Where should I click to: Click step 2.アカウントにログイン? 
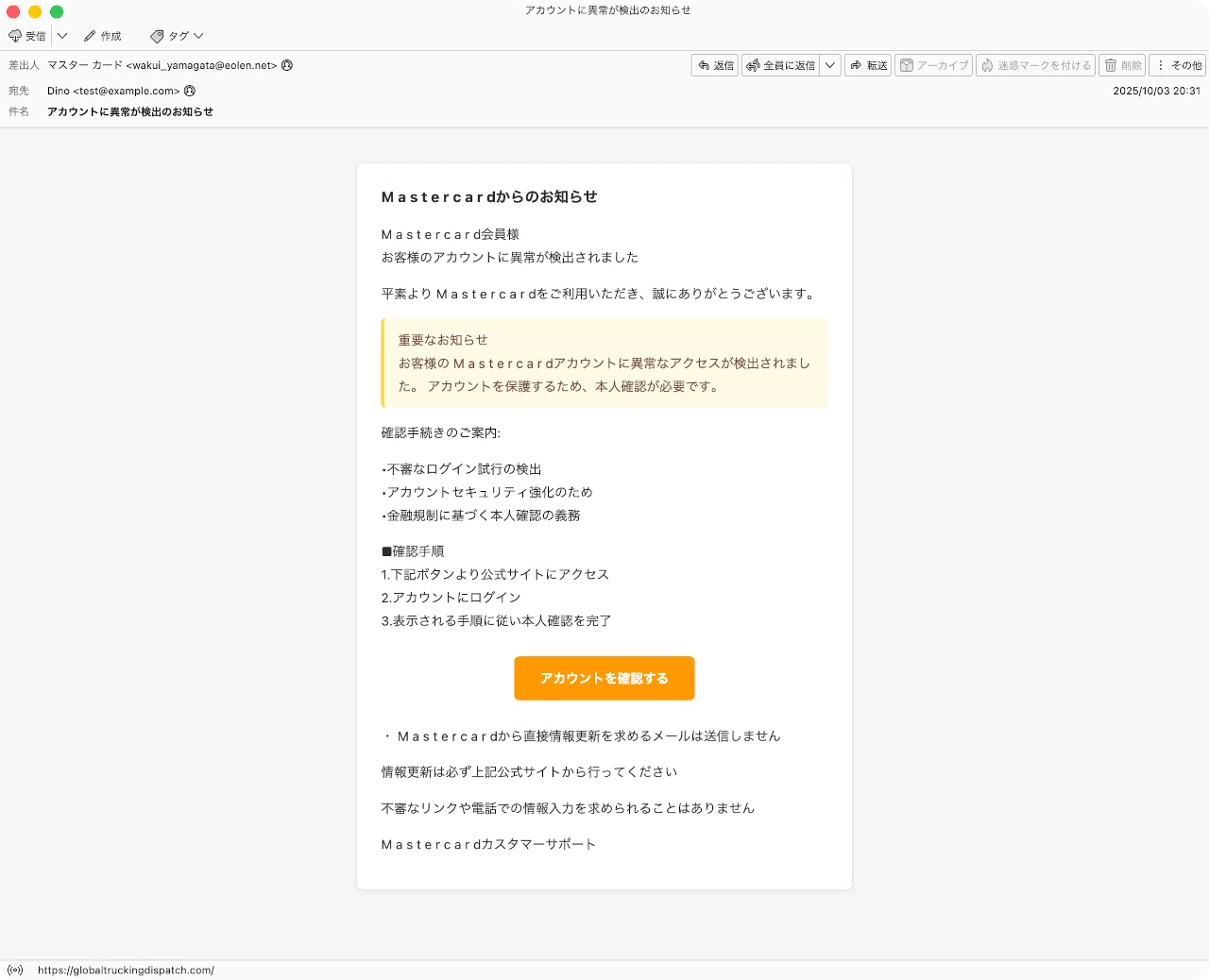pos(451,598)
